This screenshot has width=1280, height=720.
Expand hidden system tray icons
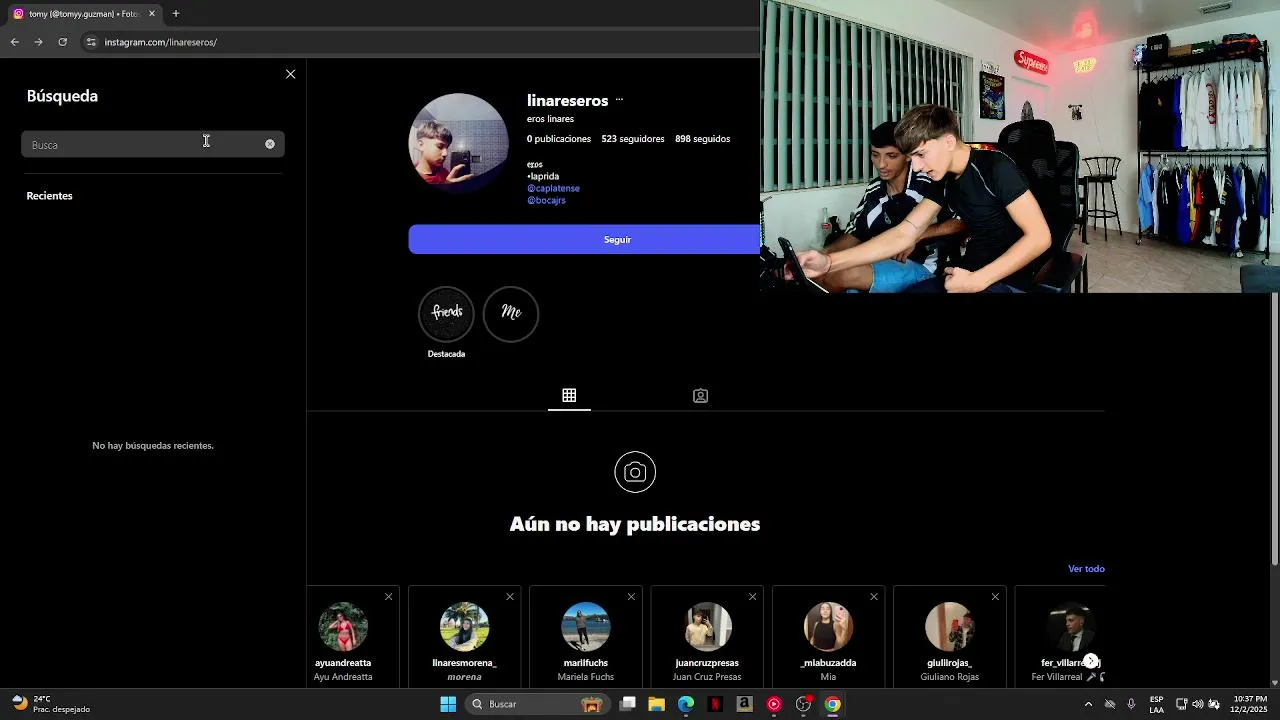tap(1088, 704)
